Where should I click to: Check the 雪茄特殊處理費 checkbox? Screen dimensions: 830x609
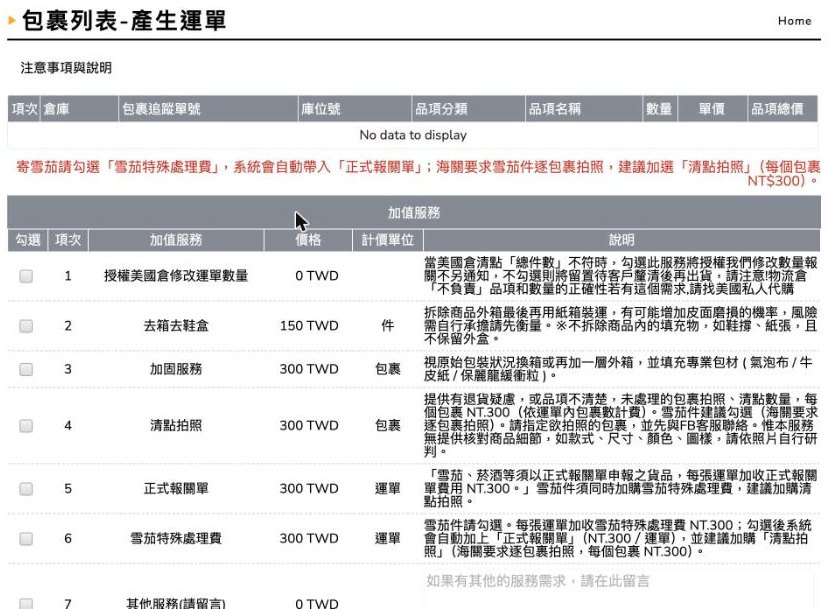26,539
